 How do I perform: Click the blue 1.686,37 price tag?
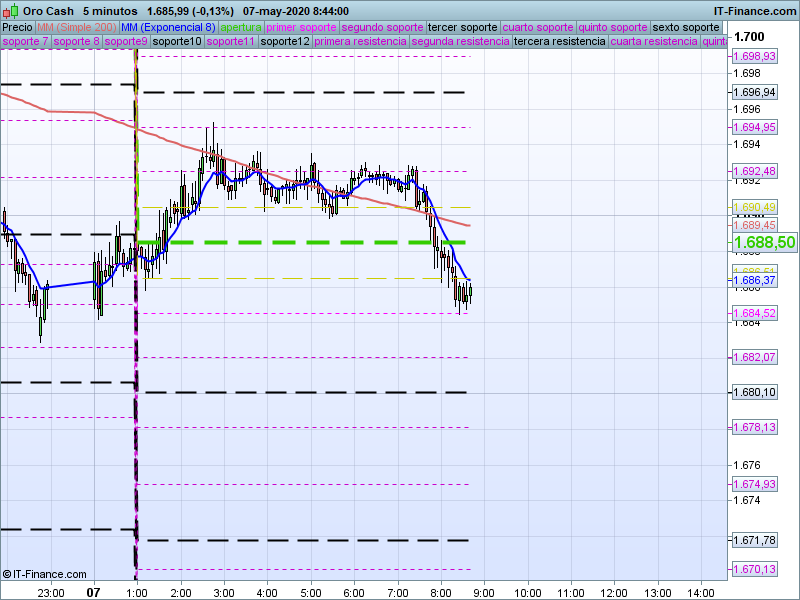click(x=755, y=282)
